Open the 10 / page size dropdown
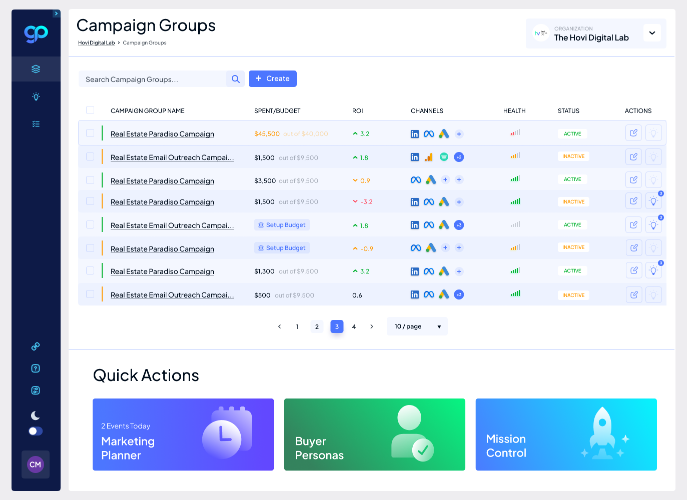The image size is (687, 500). click(417, 326)
